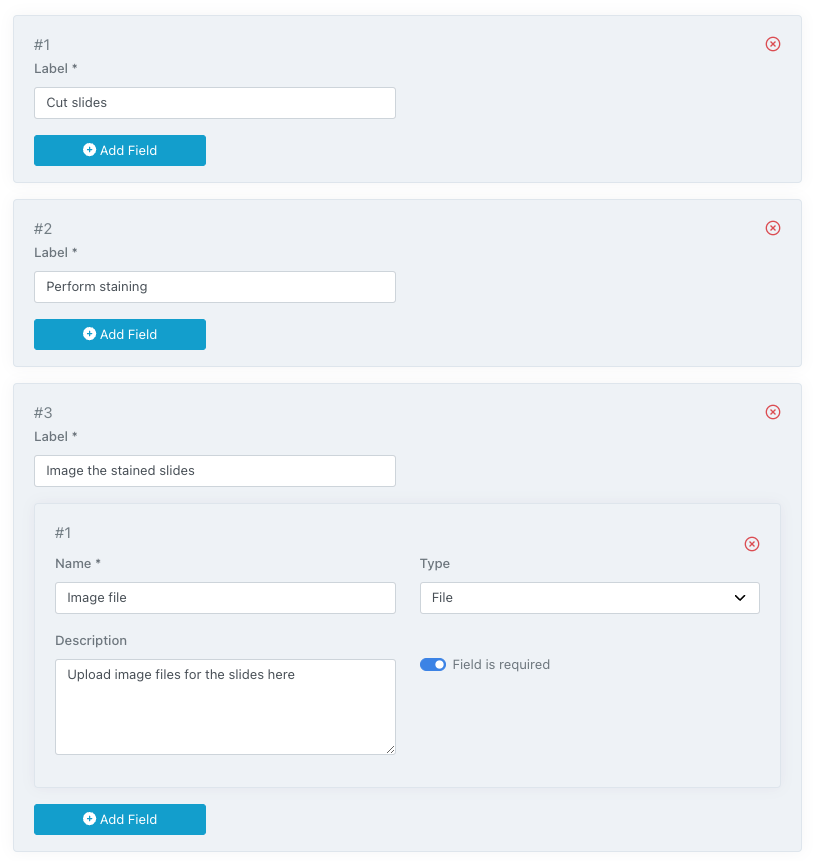Screen dimensions: 813x861
Task: Open the Type dropdown showing "File"
Action: (x=589, y=598)
